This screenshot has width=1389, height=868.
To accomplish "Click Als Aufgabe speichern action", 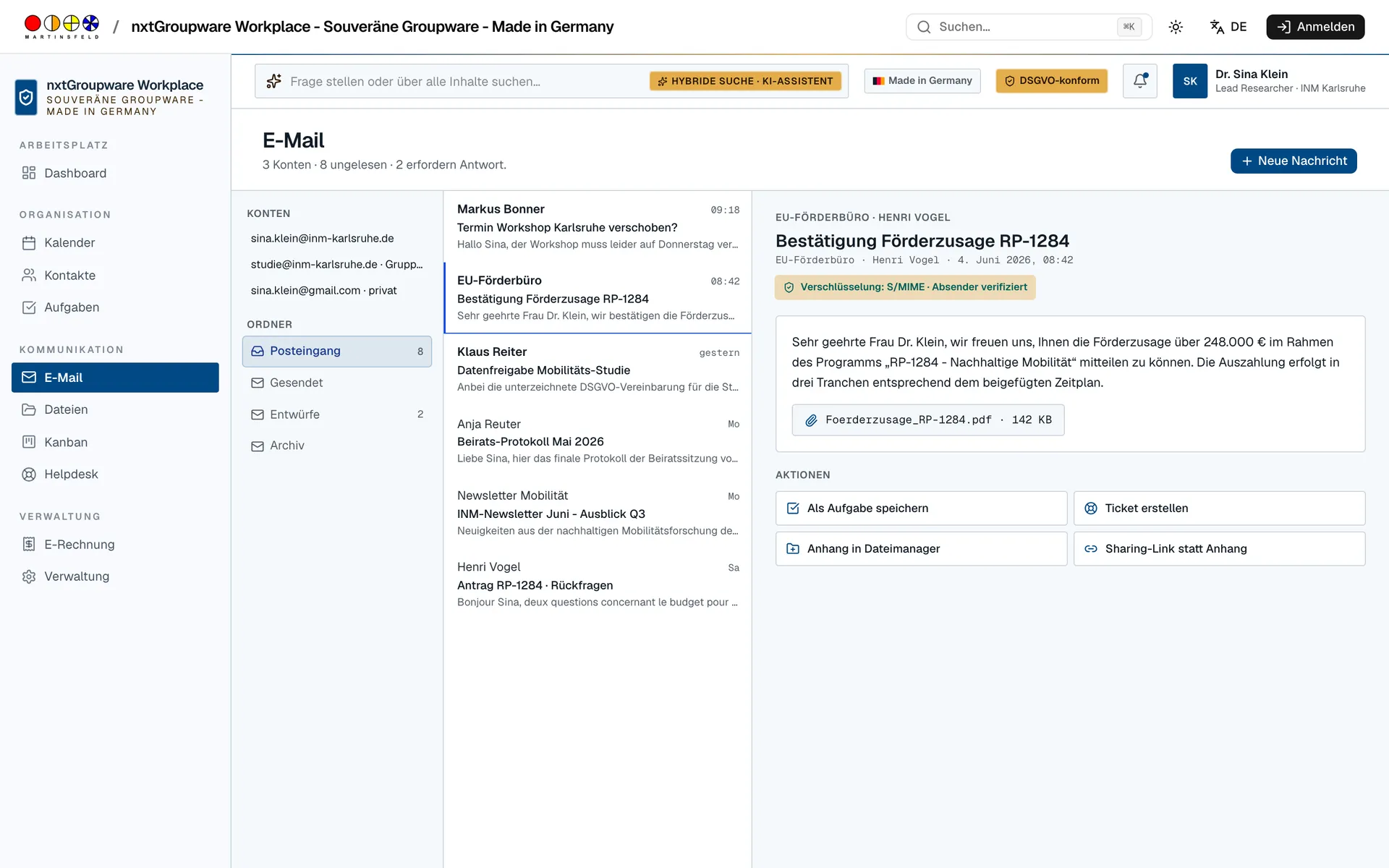I will 921,509.
